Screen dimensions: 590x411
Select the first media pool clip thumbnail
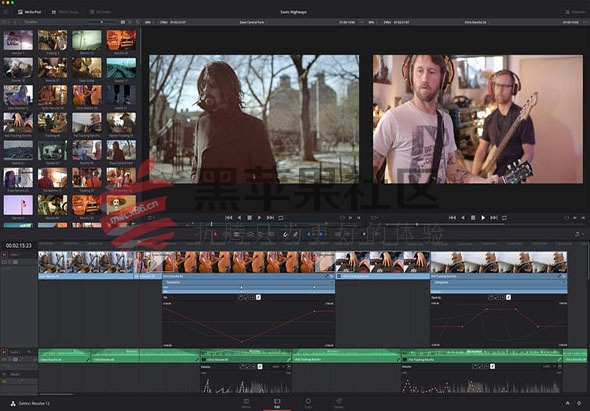click(x=18, y=40)
